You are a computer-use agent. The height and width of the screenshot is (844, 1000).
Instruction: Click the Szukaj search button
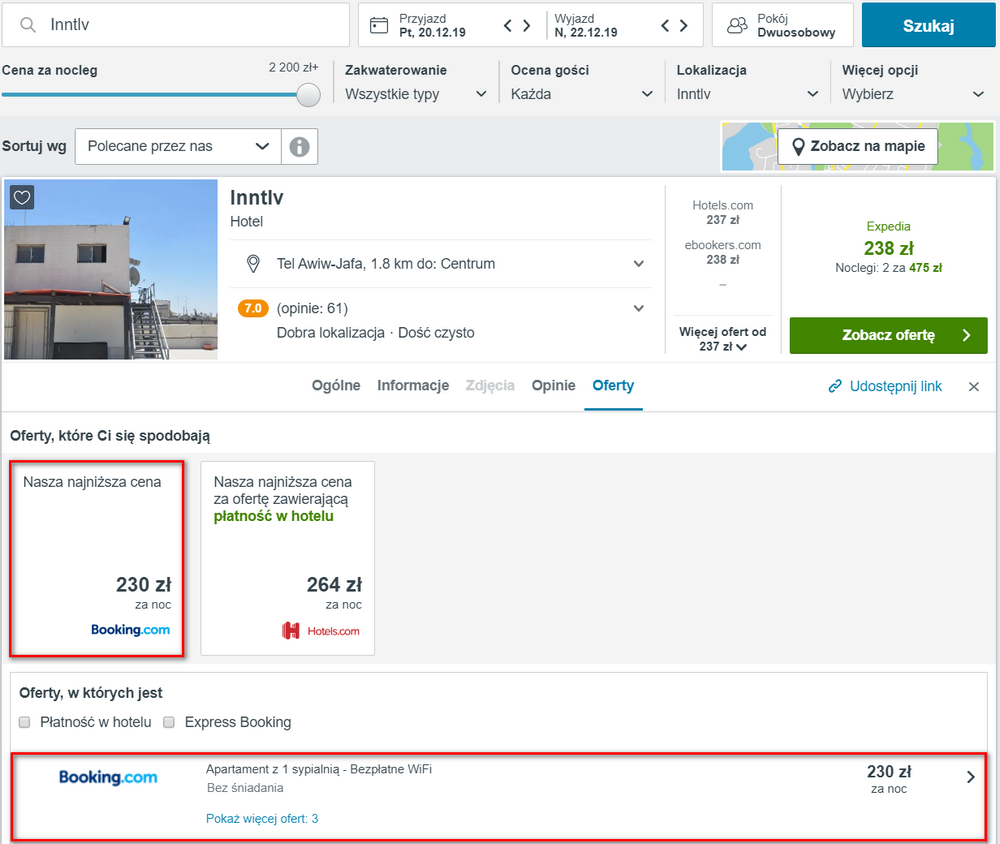(x=929, y=25)
